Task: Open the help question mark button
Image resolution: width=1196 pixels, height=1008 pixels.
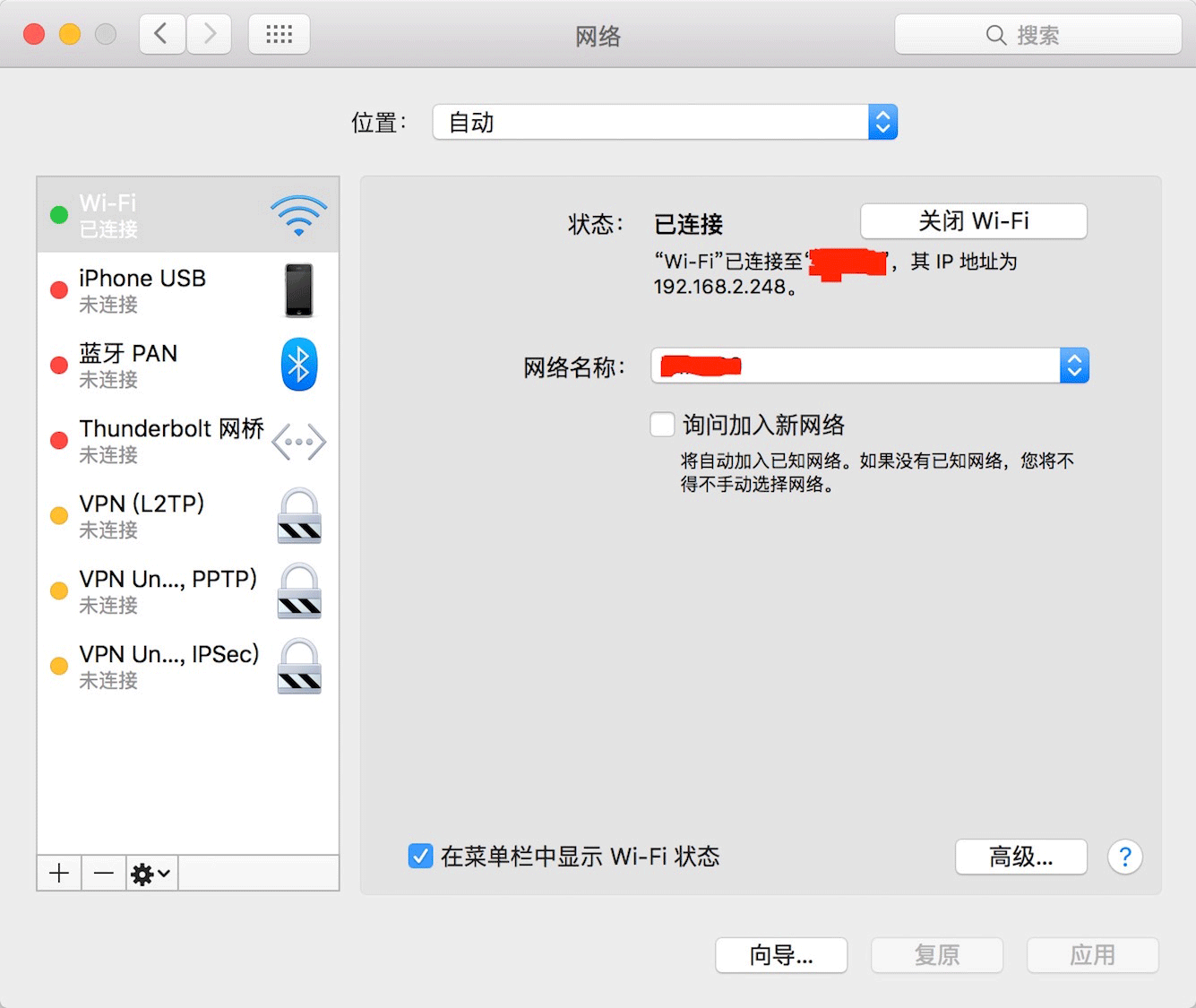Action: point(1125,857)
